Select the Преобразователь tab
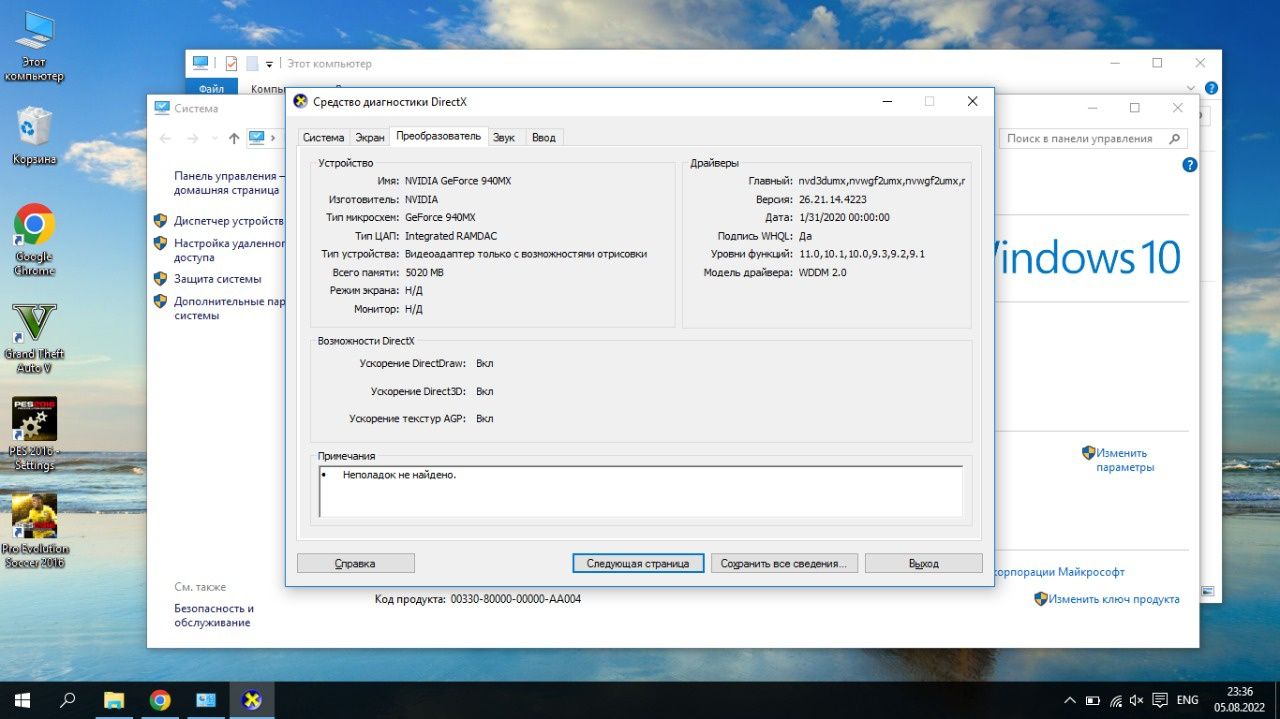Viewport: 1280px width, 719px height. (438, 135)
